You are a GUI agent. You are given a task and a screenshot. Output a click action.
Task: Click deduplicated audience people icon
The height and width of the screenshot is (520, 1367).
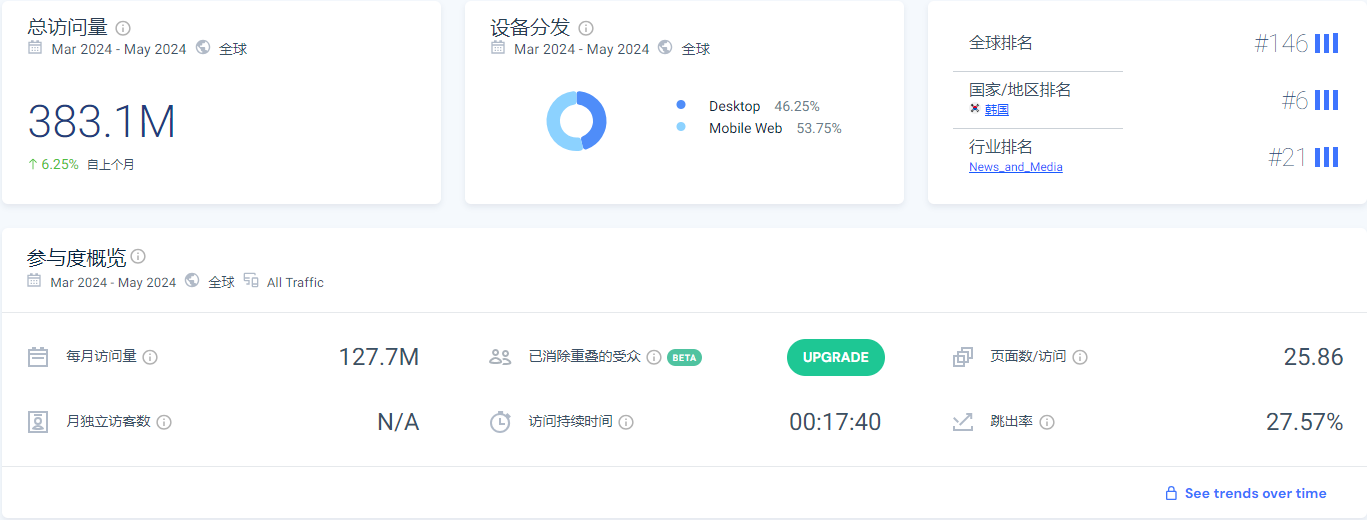coord(501,357)
